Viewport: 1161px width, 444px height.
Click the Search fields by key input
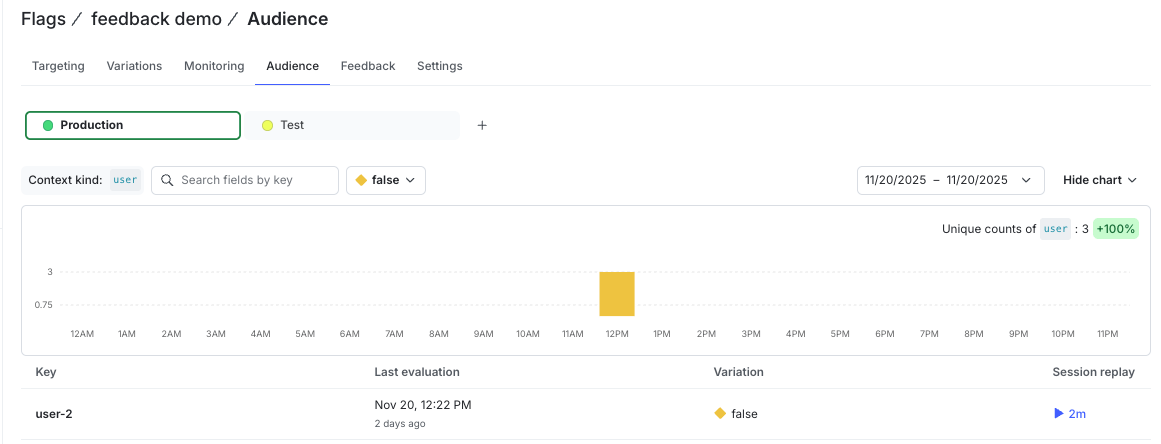coord(245,180)
